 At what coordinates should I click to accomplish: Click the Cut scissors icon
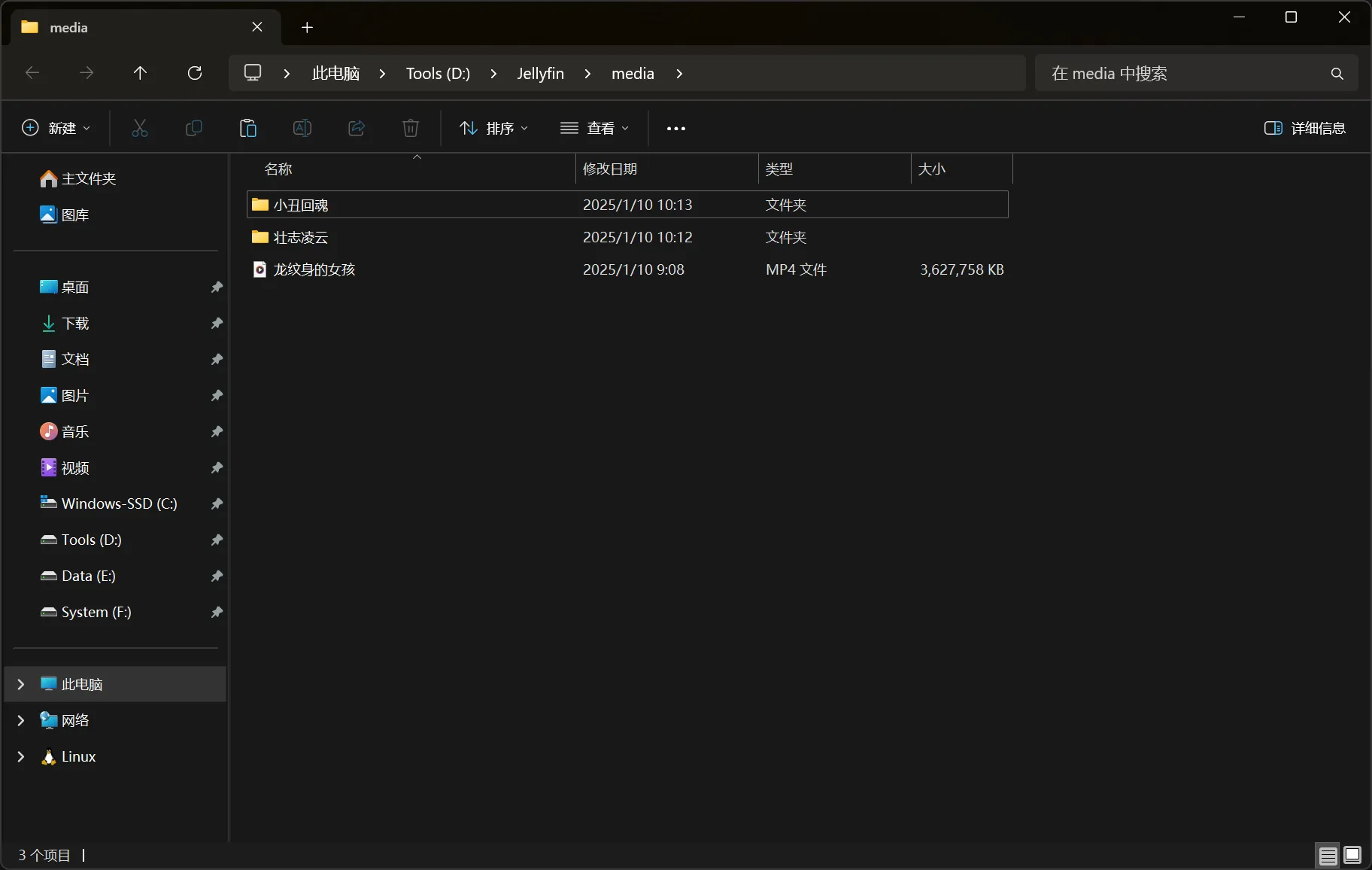pos(139,128)
